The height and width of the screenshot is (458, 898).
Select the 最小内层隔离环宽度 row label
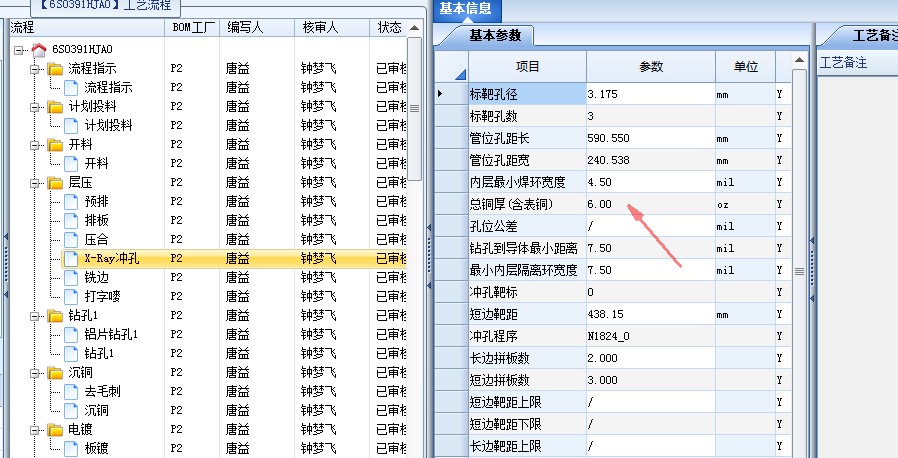click(x=527, y=270)
